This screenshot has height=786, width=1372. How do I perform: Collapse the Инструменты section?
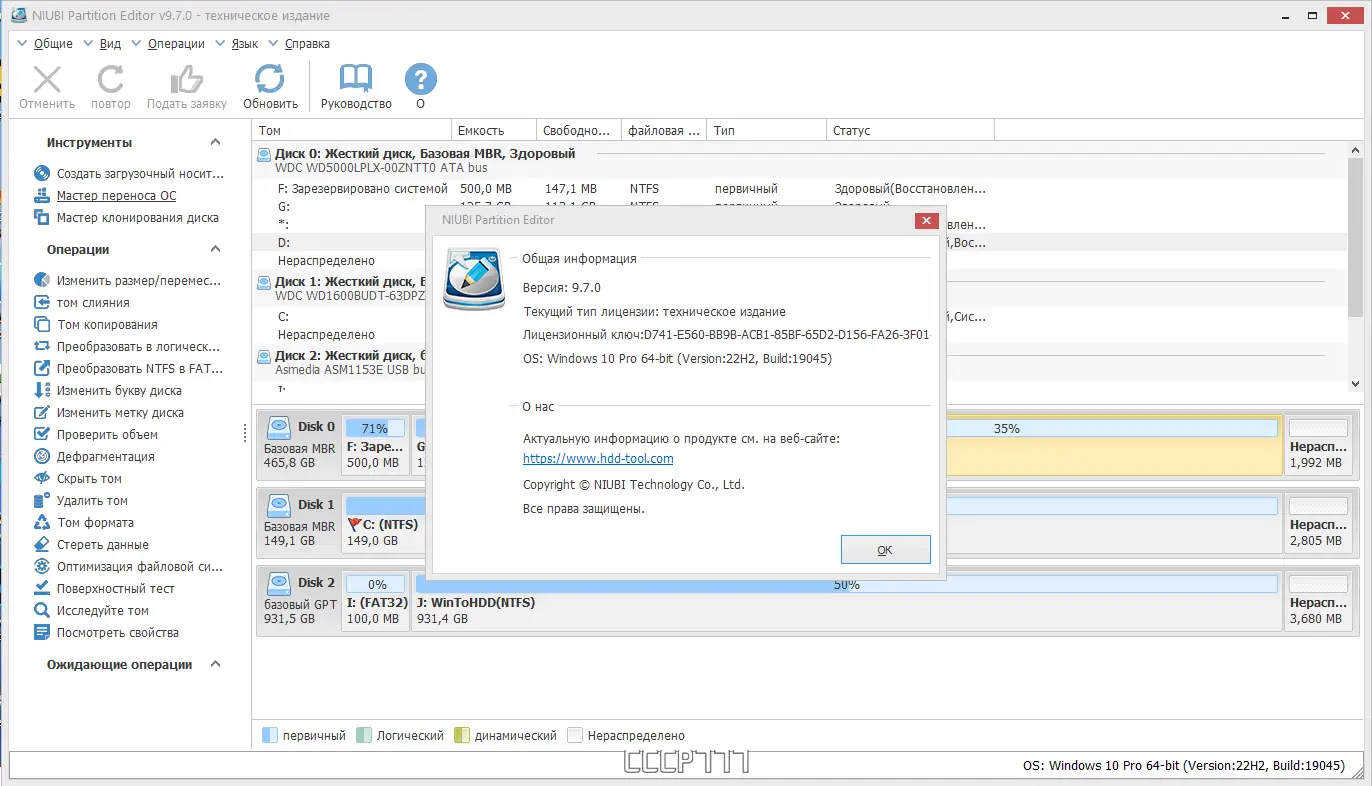(215, 143)
